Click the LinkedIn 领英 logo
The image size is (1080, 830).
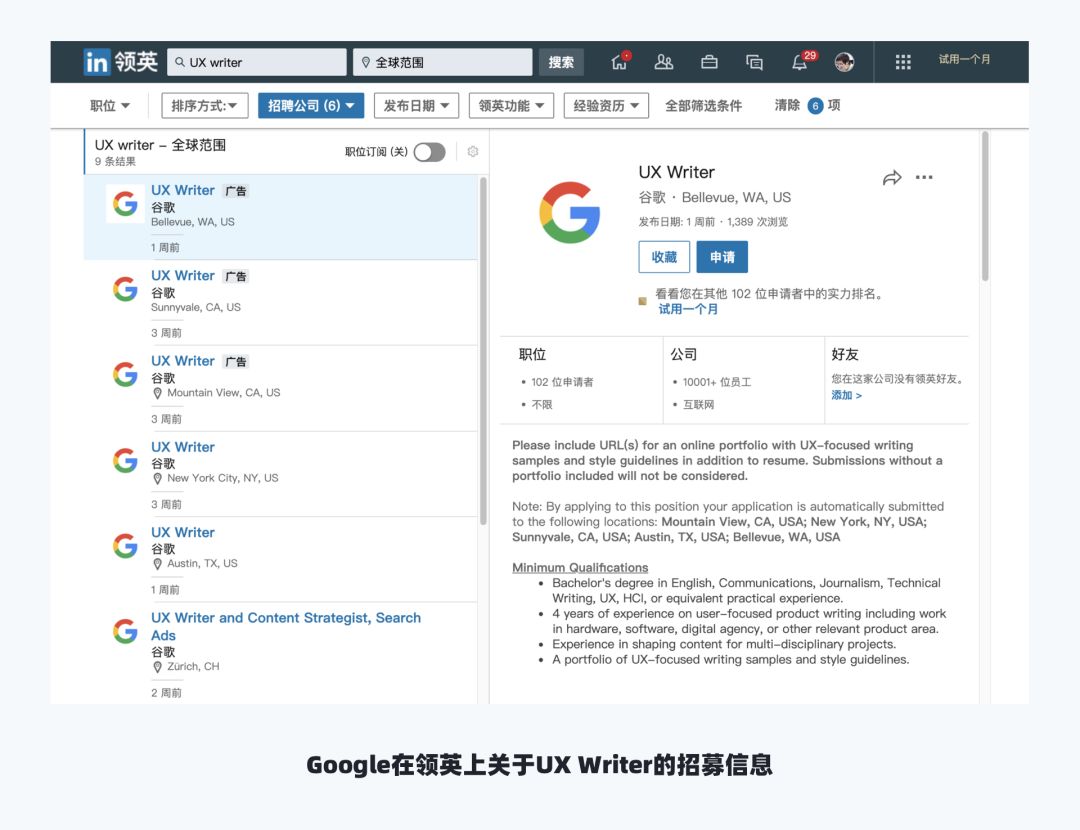coord(121,62)
